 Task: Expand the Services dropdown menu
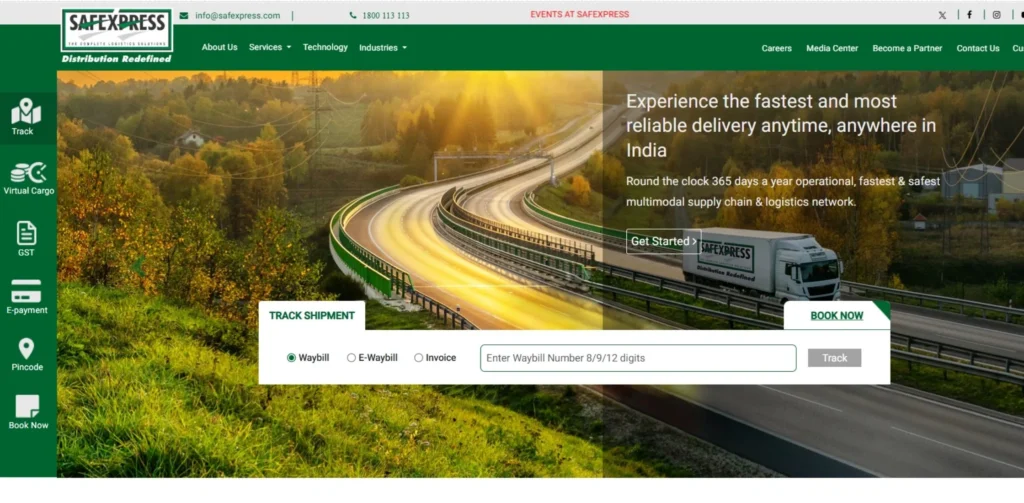click(270, 47)
